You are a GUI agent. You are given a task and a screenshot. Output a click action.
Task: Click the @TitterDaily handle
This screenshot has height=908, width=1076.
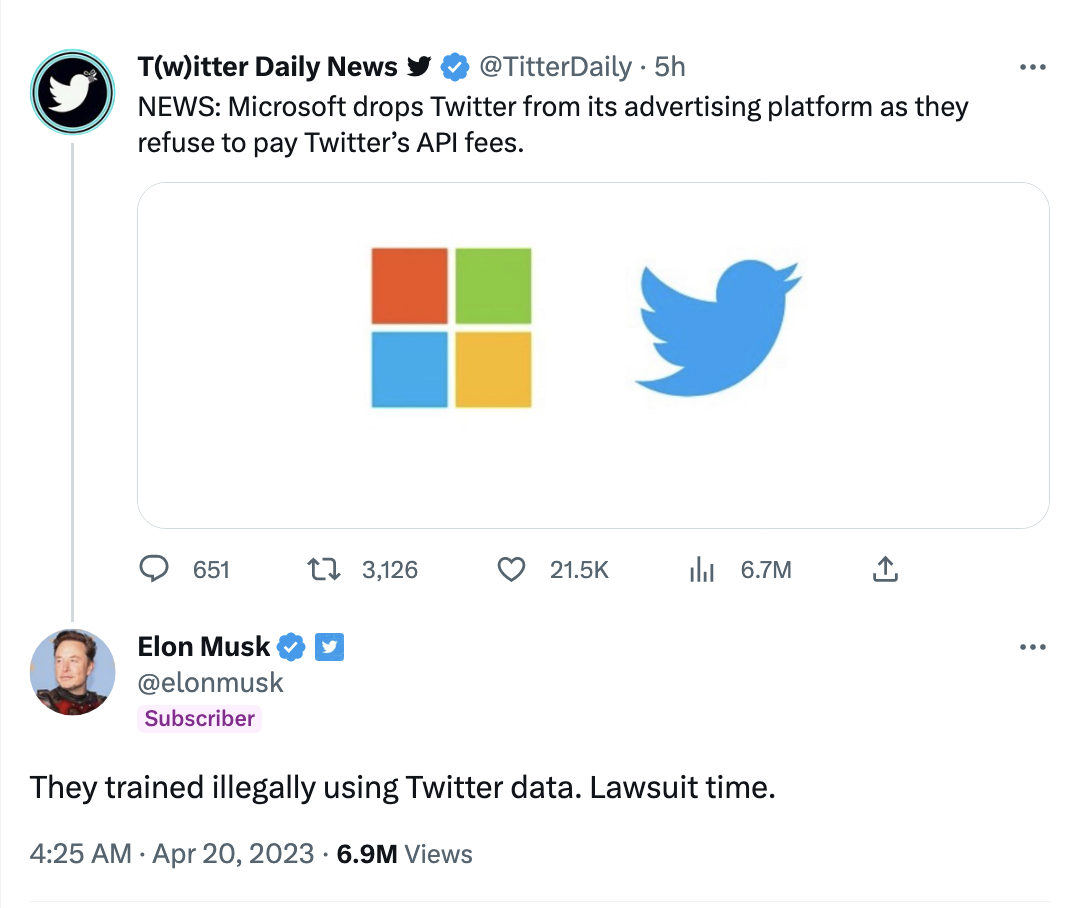[555, 67]
